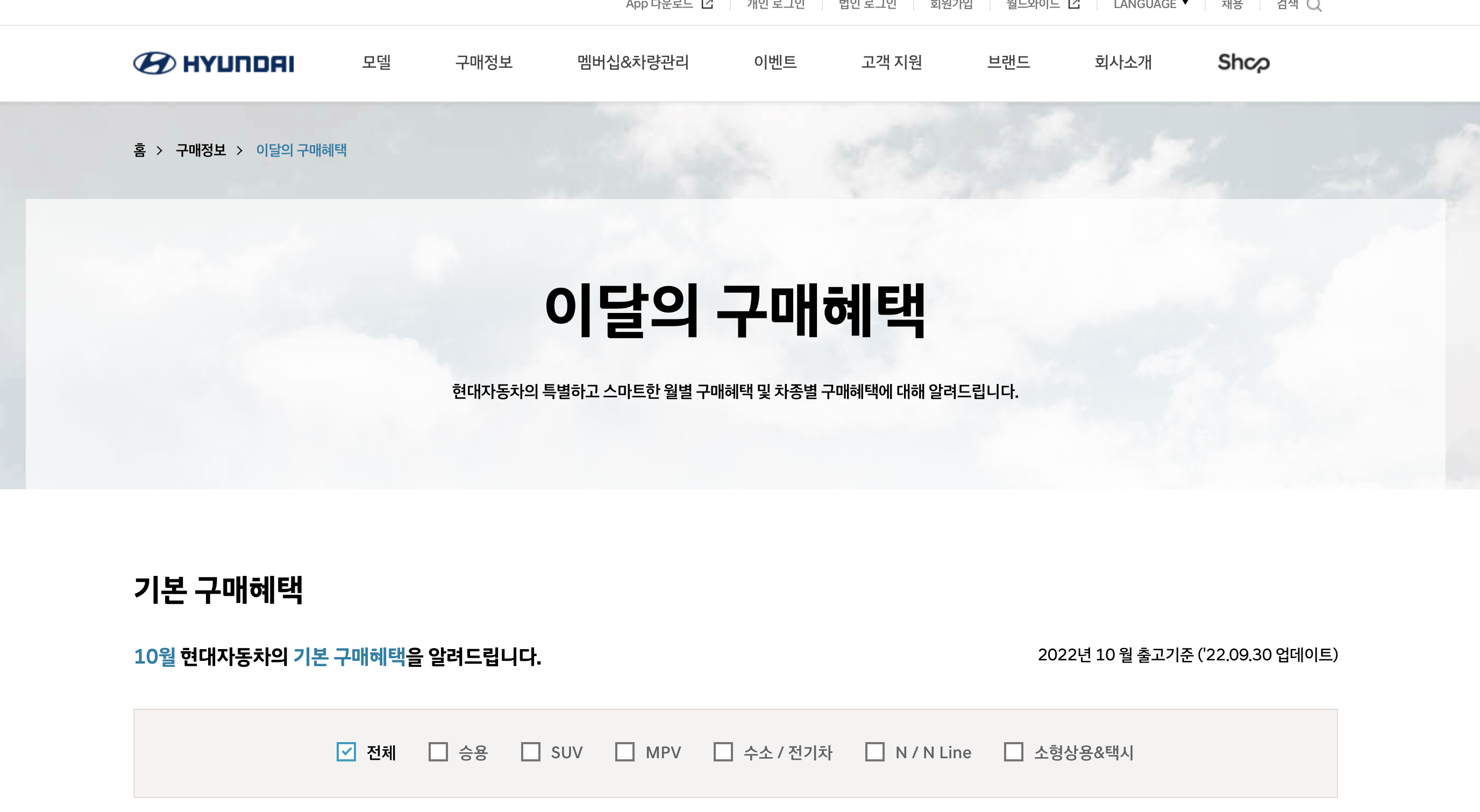This screenshot has width=1480, height=812.
Task: Open the 모델 menu
Action: click(376, 62)
